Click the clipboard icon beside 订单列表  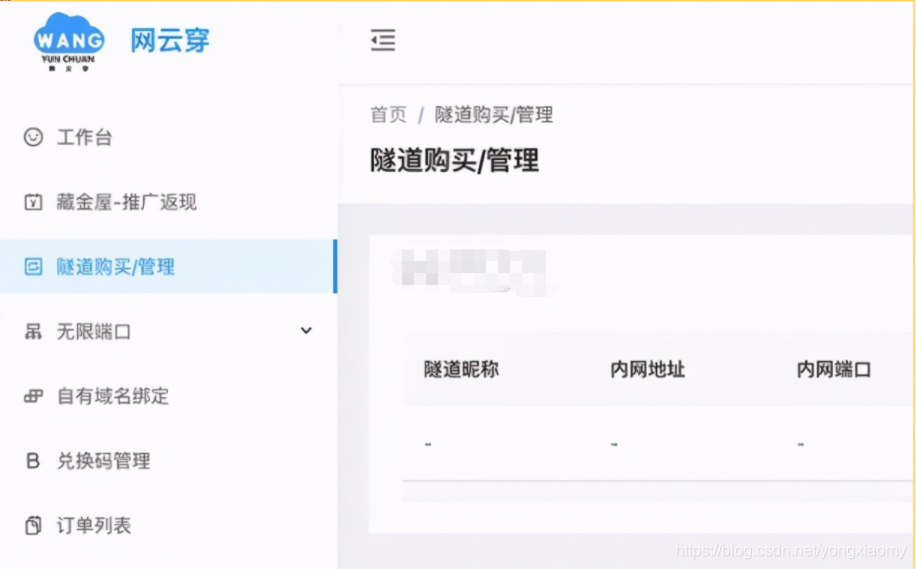(33, 525)
